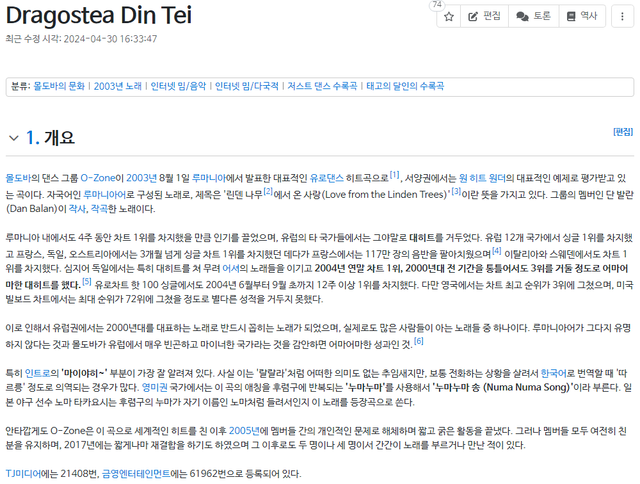
Task: Open the three-dot more options menu
Action: [622, 16]
